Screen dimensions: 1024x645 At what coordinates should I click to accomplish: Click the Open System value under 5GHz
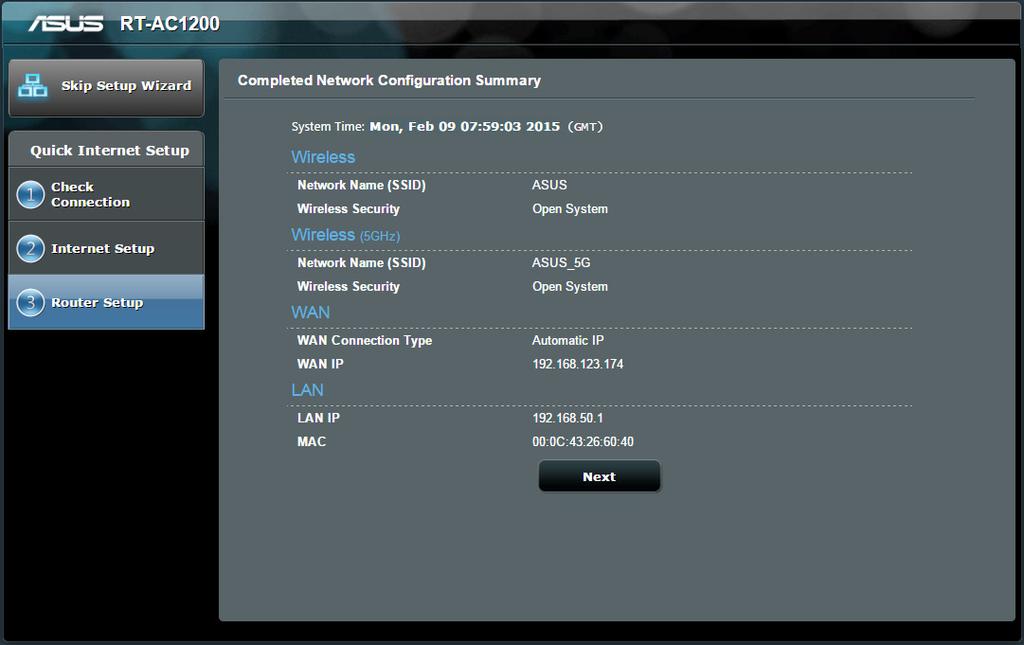click(570, 287)
